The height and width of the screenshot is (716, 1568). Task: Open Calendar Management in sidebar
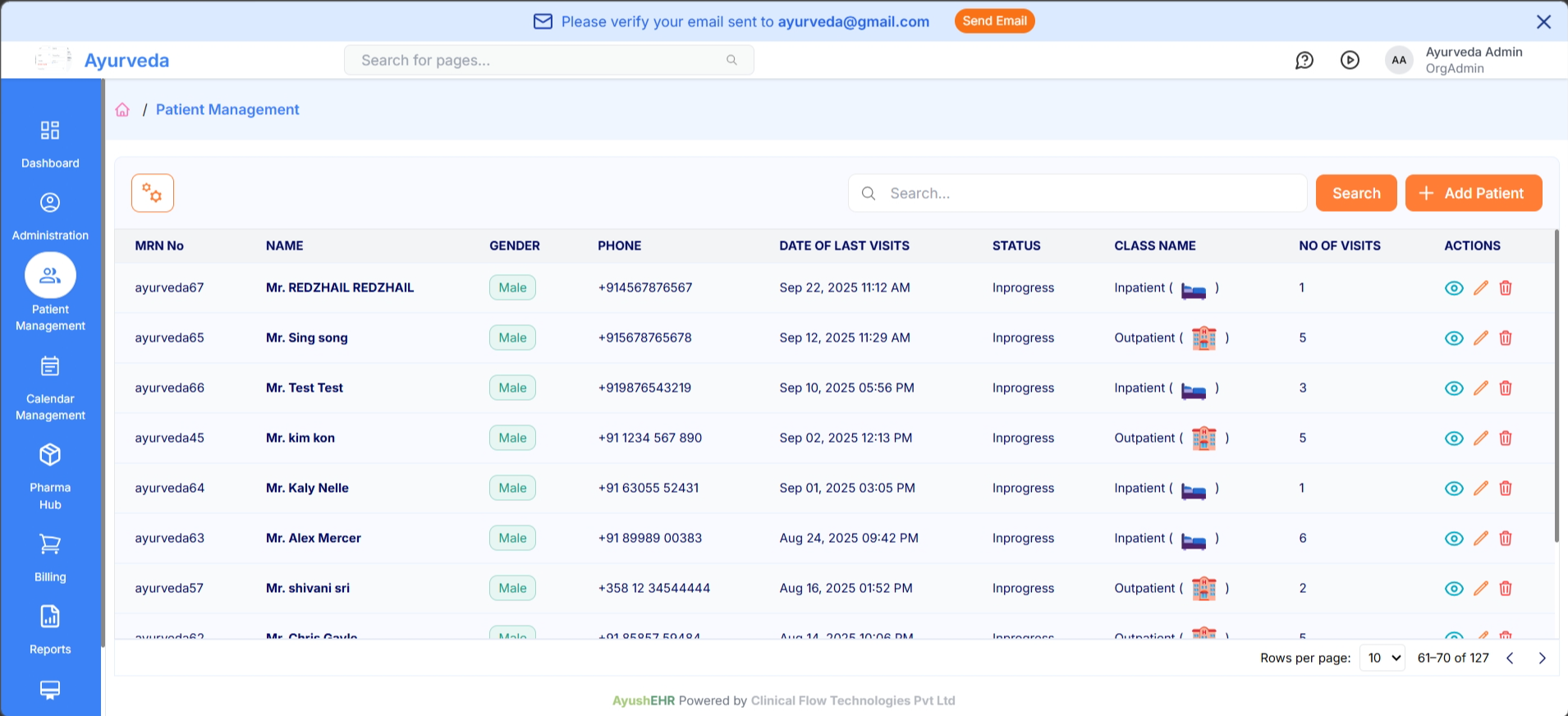coord(50,388)
